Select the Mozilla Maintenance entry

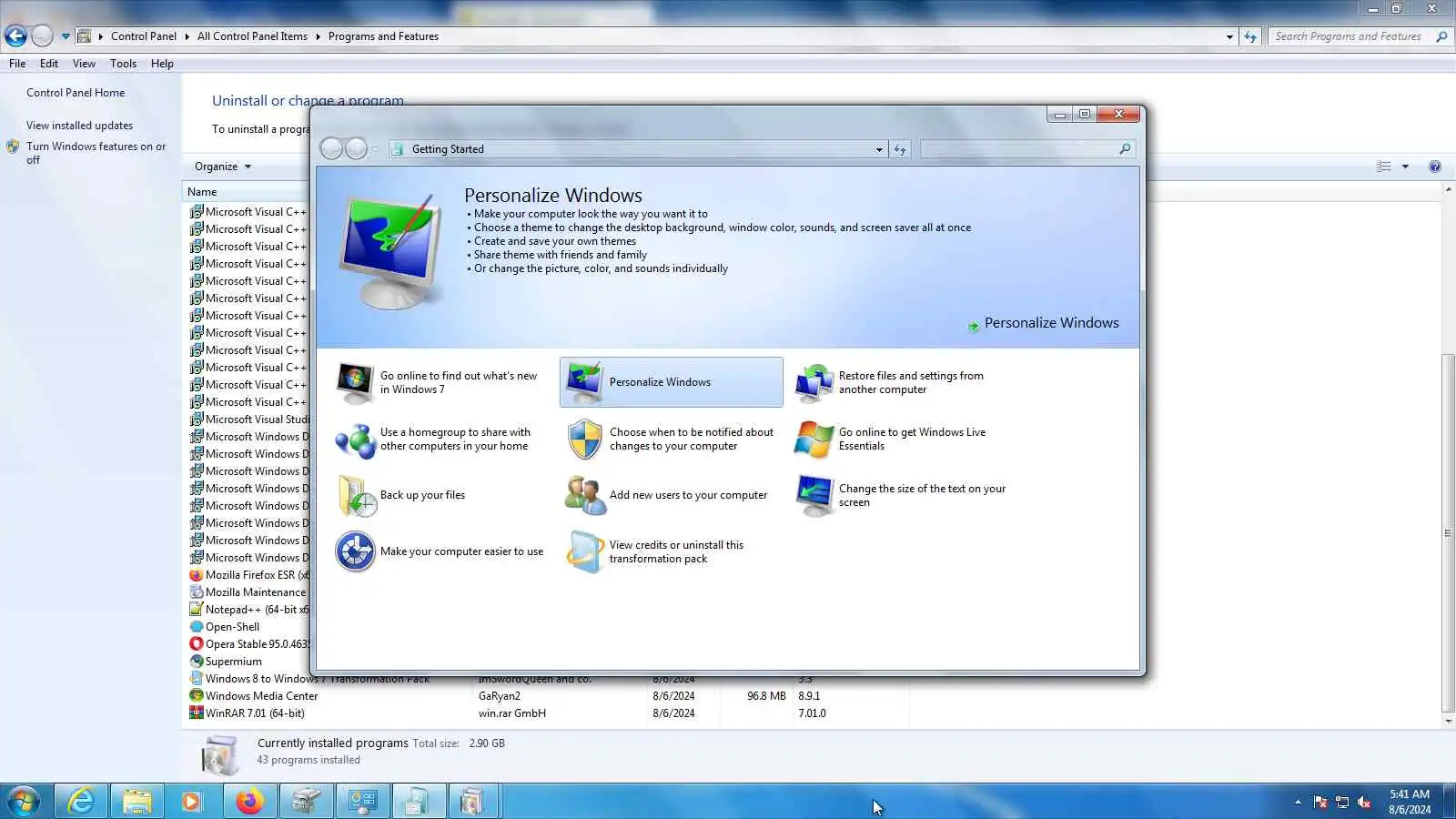click(x=249, y=592)
